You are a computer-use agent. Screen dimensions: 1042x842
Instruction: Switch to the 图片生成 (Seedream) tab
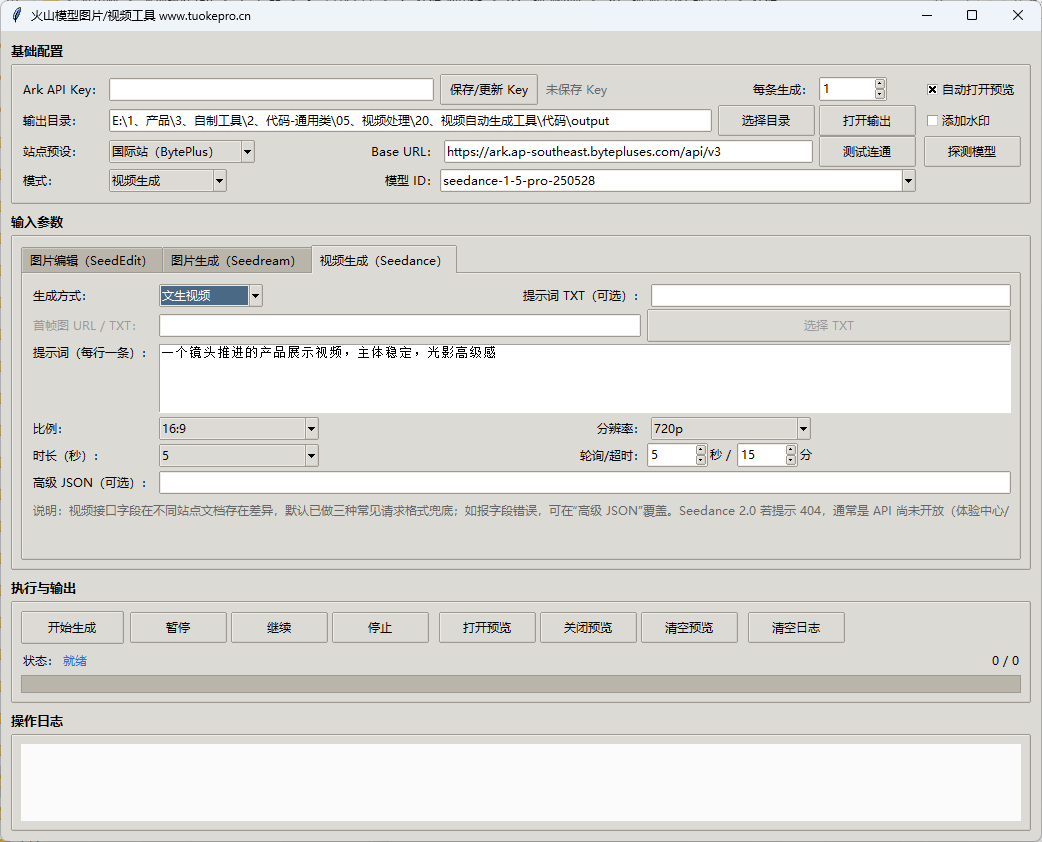[234, 260]
